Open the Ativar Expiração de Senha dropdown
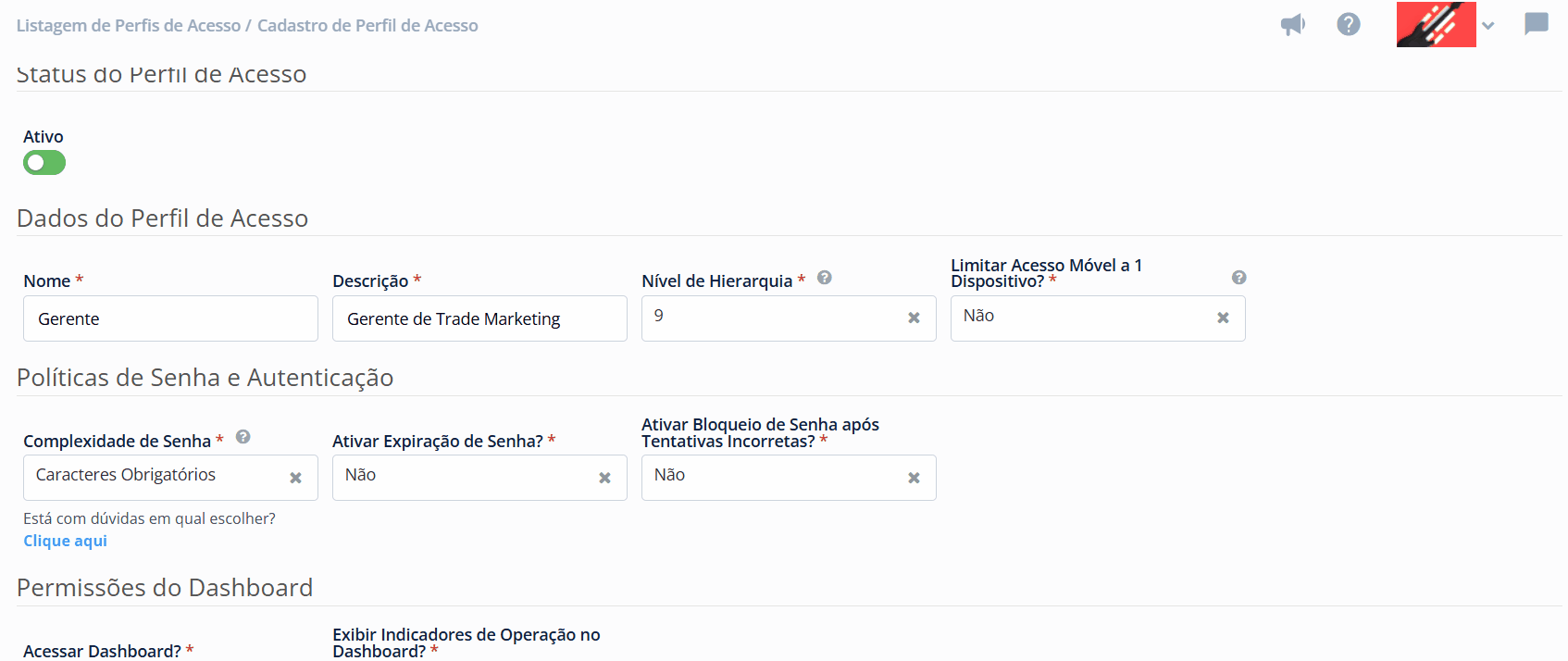This screenshot has height=661, width=1568. click(x=463, y=477)
